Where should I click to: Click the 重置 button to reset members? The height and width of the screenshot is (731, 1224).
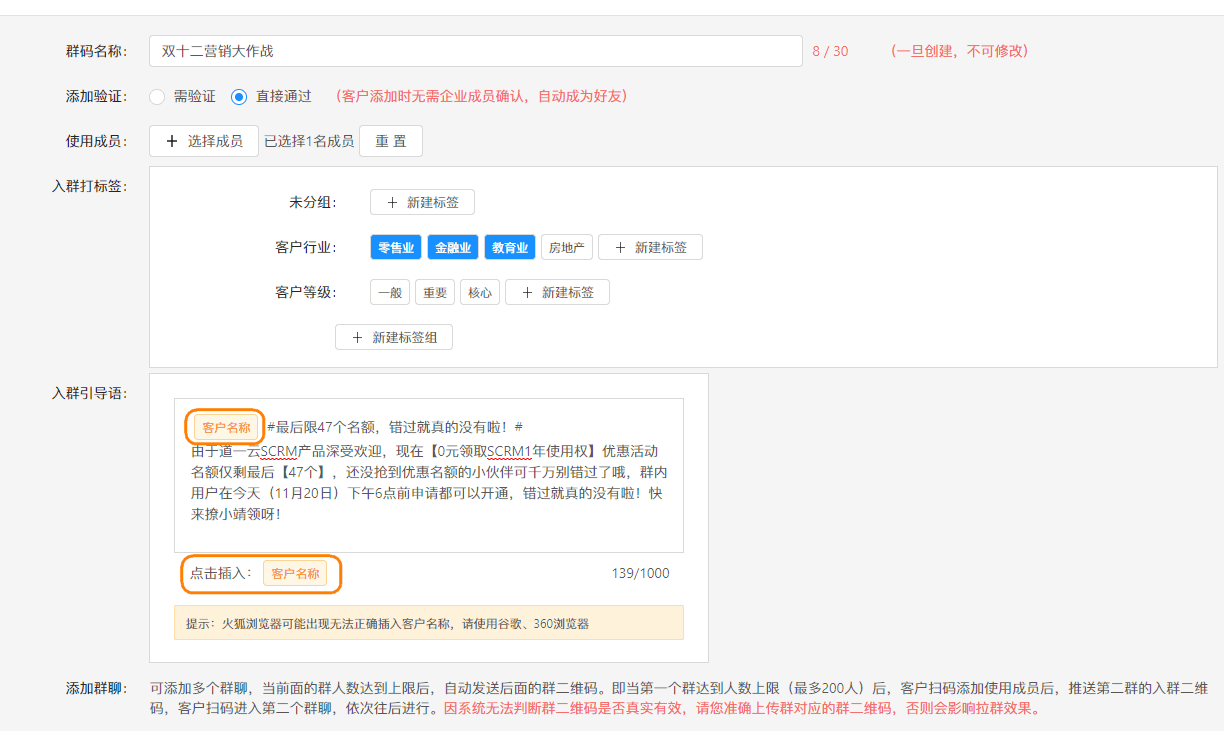coord(390,141)
